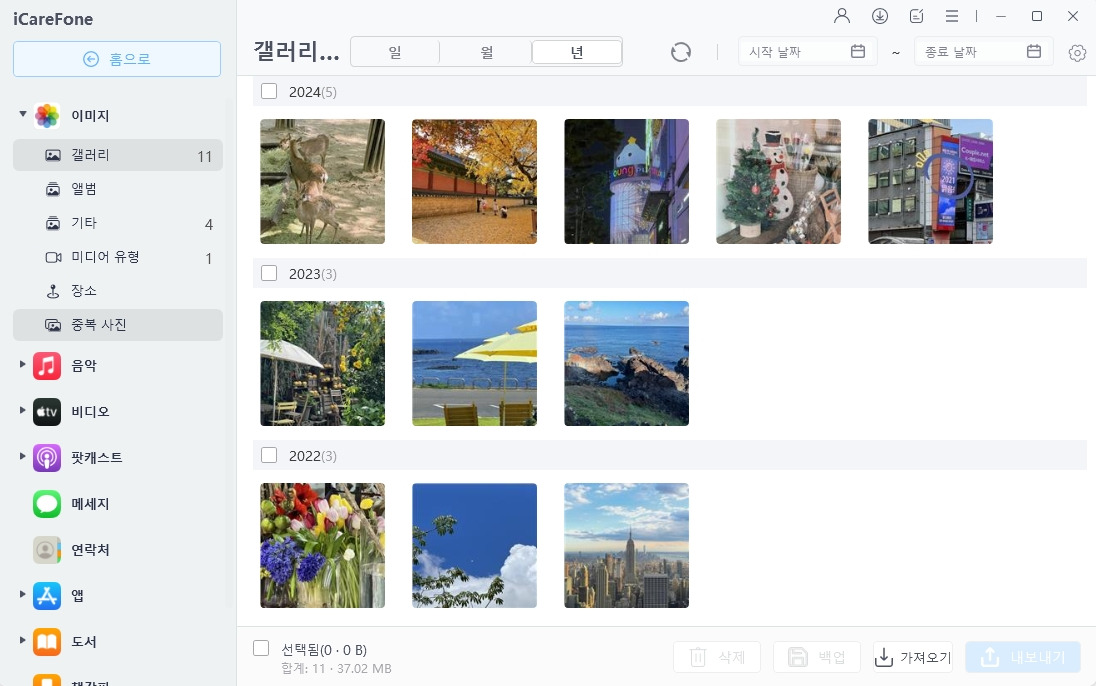Collapse the 이미지 section arrow
Image resolution: width=1096 pixels, height=686 pixels.
click(x=22, y=113)
